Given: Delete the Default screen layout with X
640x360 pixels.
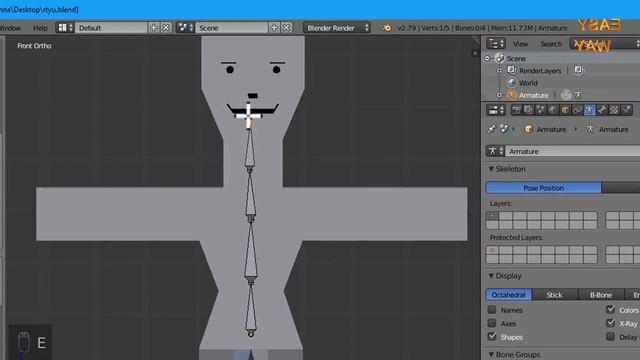Looking at the screenshot, I should tap(166, 28).
